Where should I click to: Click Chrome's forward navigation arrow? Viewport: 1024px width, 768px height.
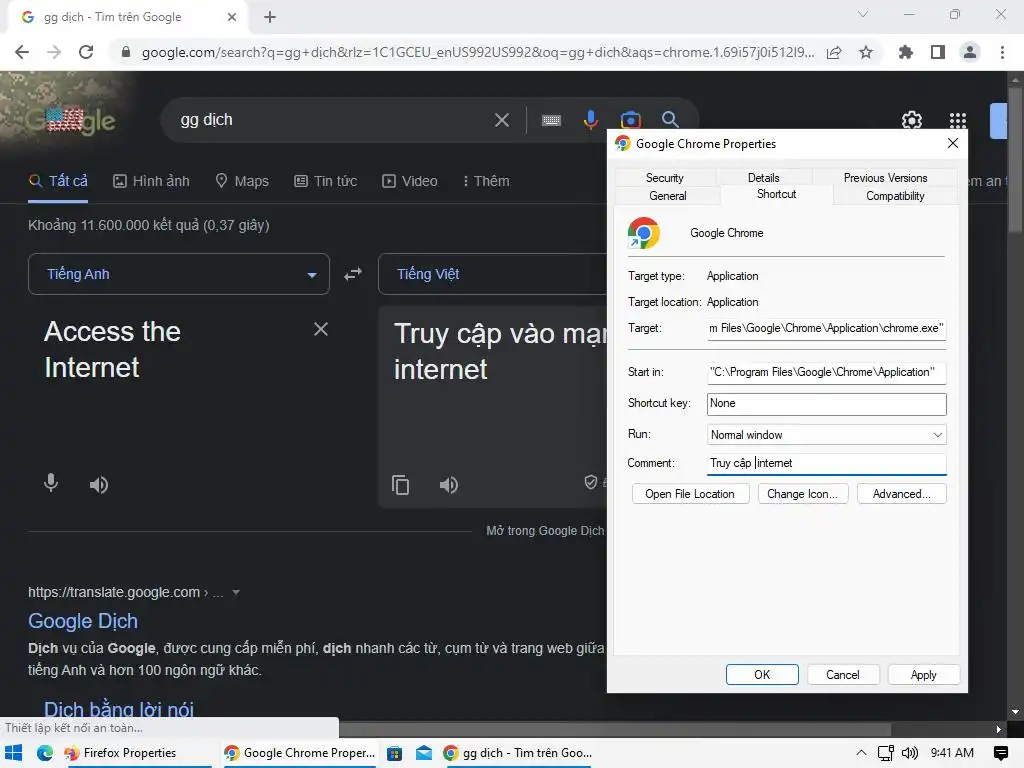pos(54,52)
